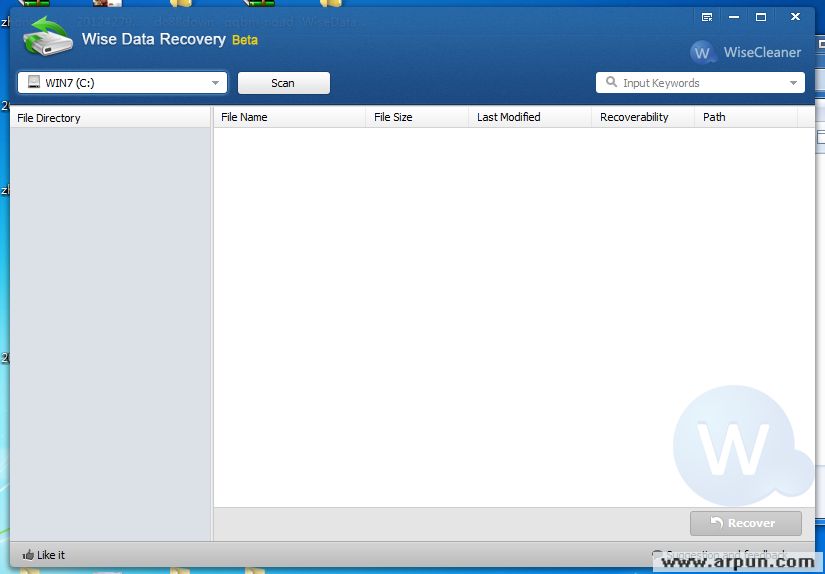The image size is (825, 574).
Task: Close the Wise Data Recovery window
Action: coord(795,17)
